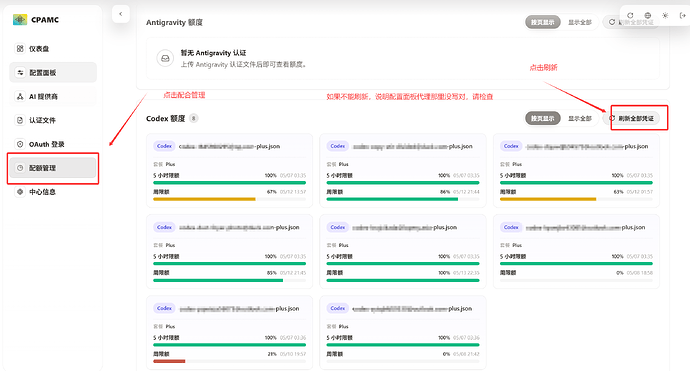Click the 05/10 19:57 reset time

click(x=293, y=354)
